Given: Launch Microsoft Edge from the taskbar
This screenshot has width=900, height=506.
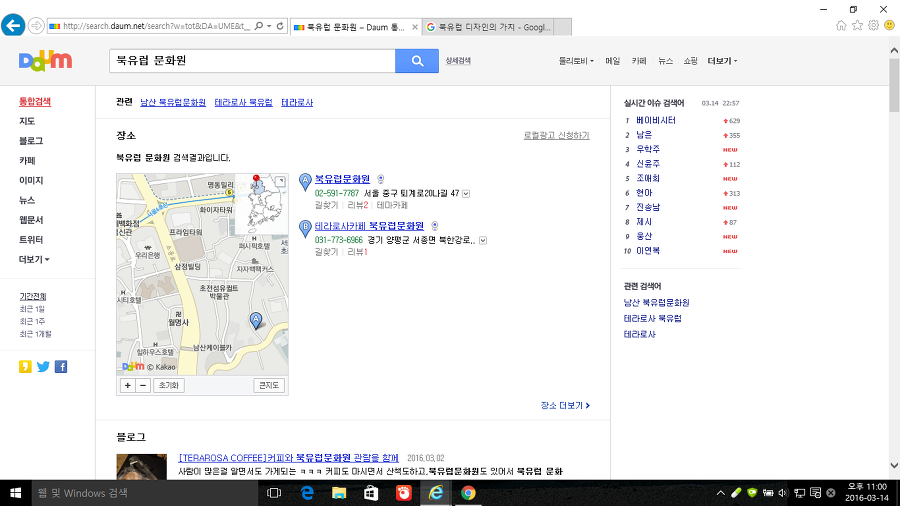Looking at the screenshot, I should pyautogui.click(x=307, y=493).
